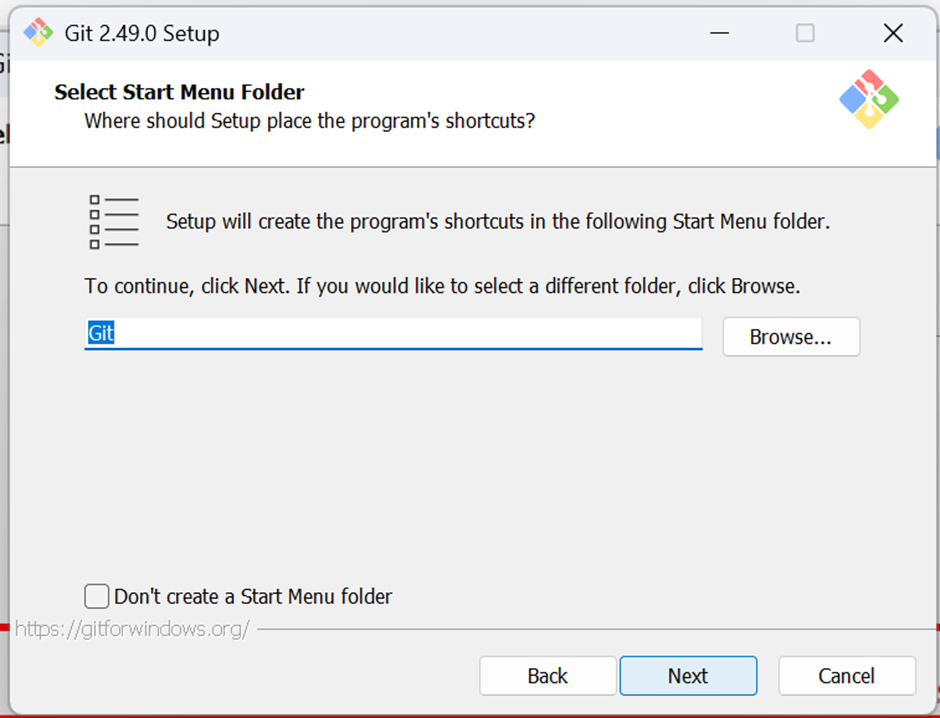Cancel the Git installation
Viewport: 940px width, 718px height.
[x=847, y=676]
